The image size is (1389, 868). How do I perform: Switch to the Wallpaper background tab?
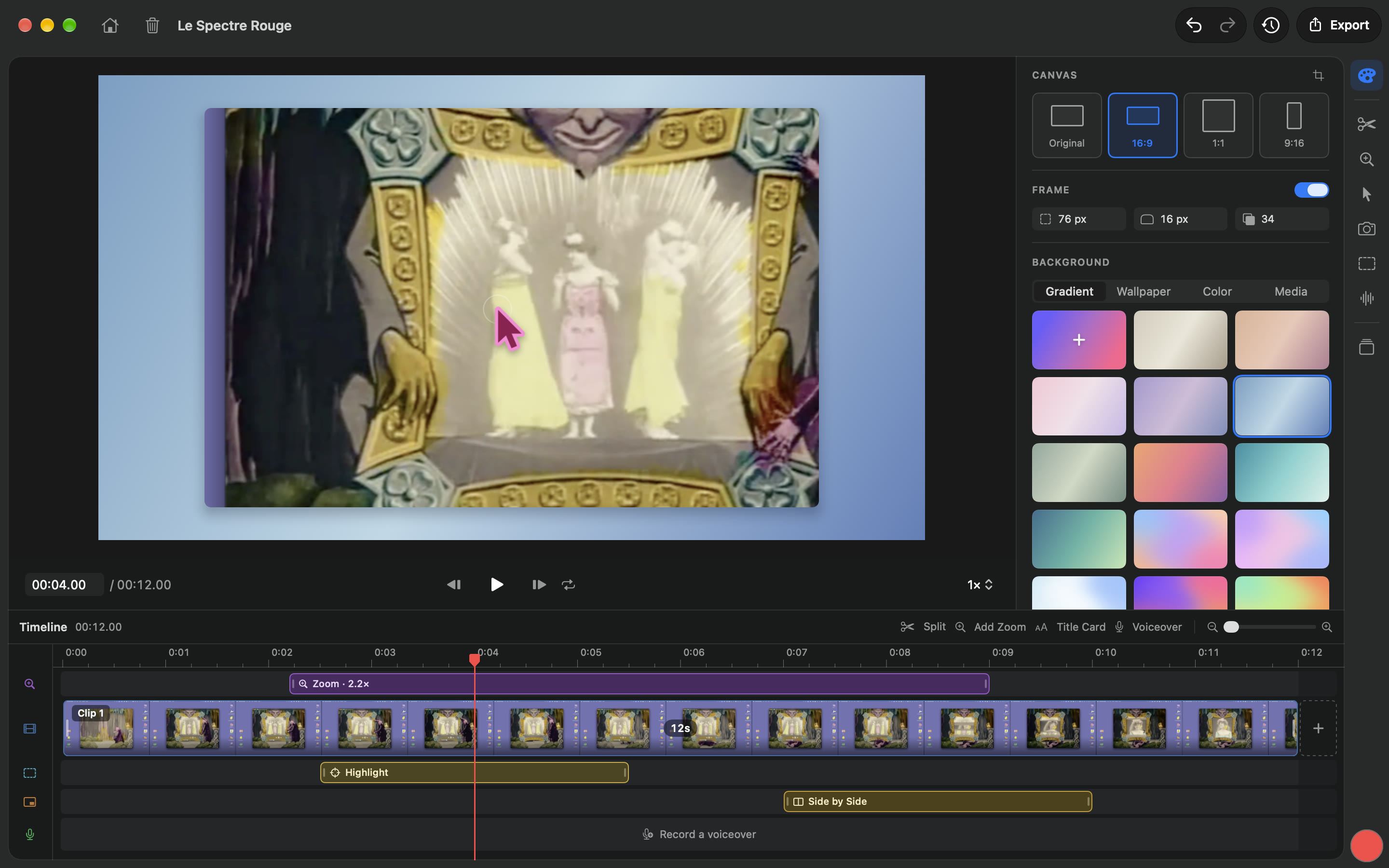click(x=1143, y=291)
